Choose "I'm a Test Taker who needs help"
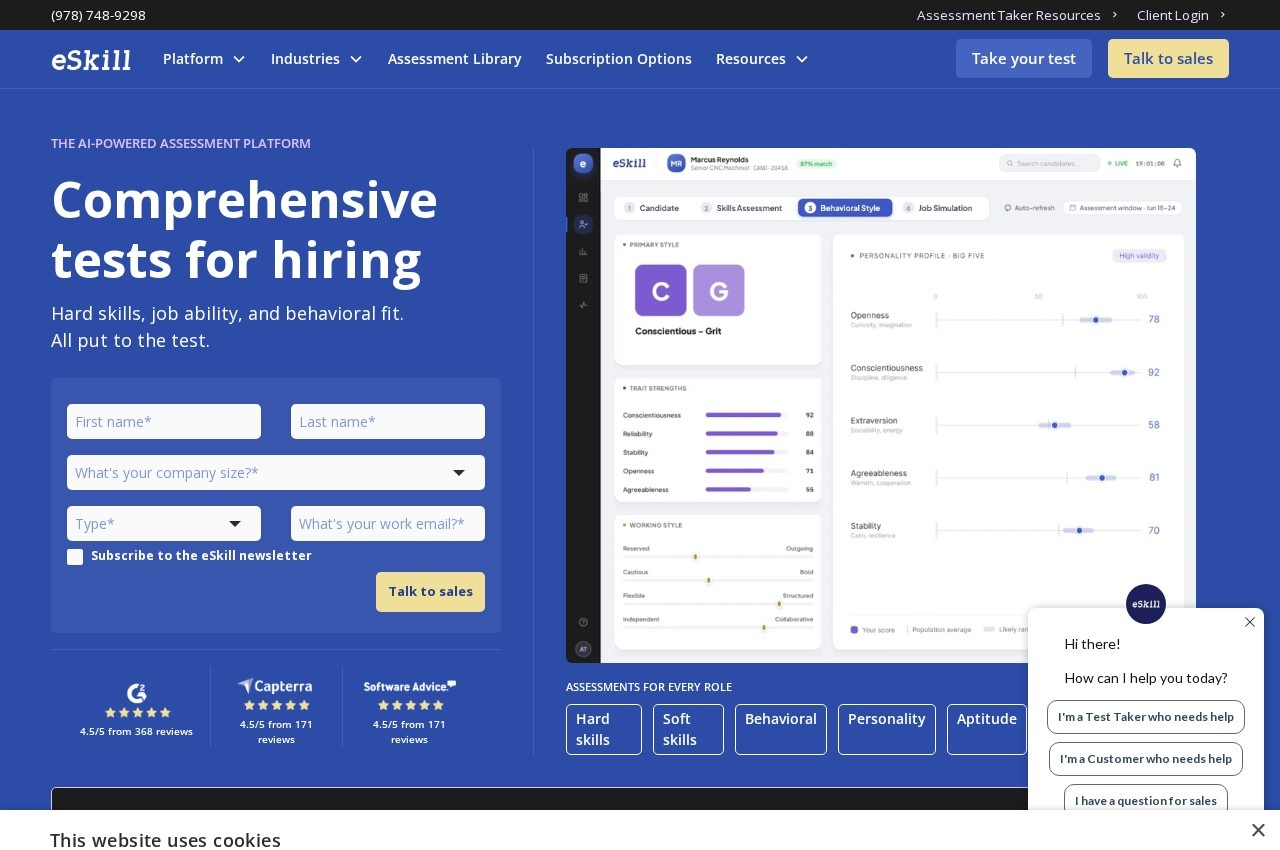 tap(1146, 717)
